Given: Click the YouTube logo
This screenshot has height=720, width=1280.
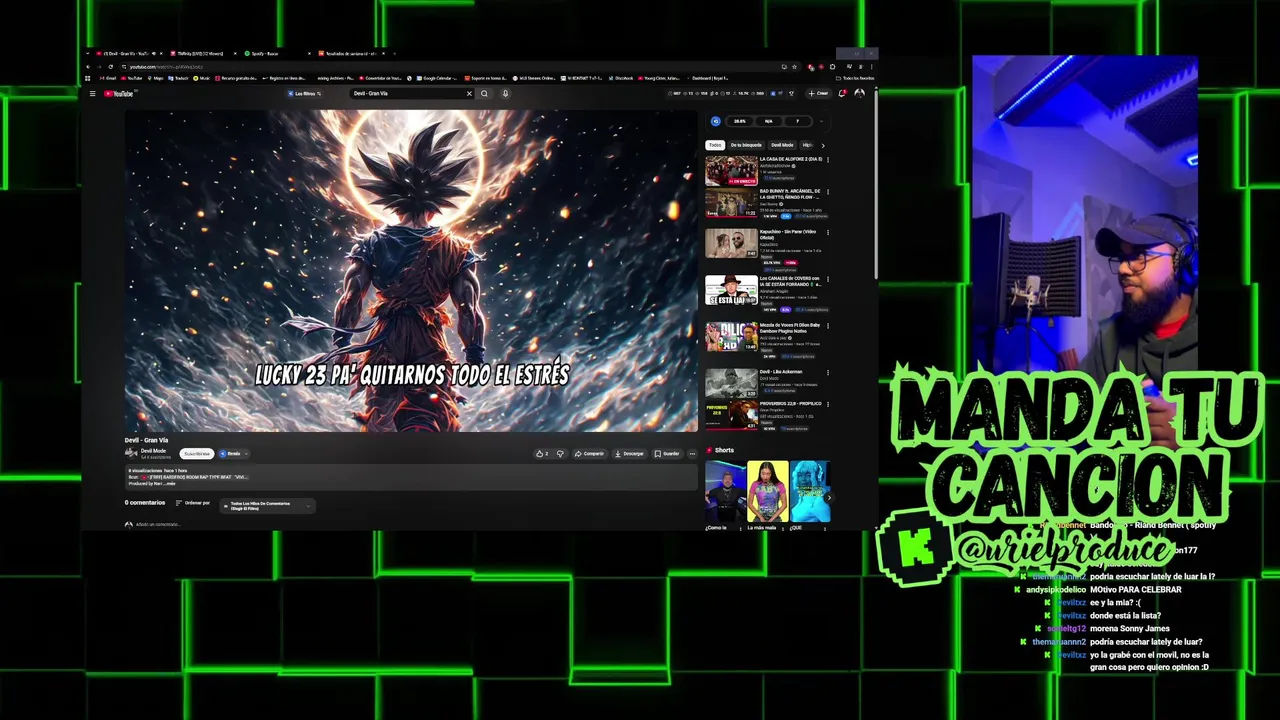Looking at the screenshot, I should (x=120, y=94).
